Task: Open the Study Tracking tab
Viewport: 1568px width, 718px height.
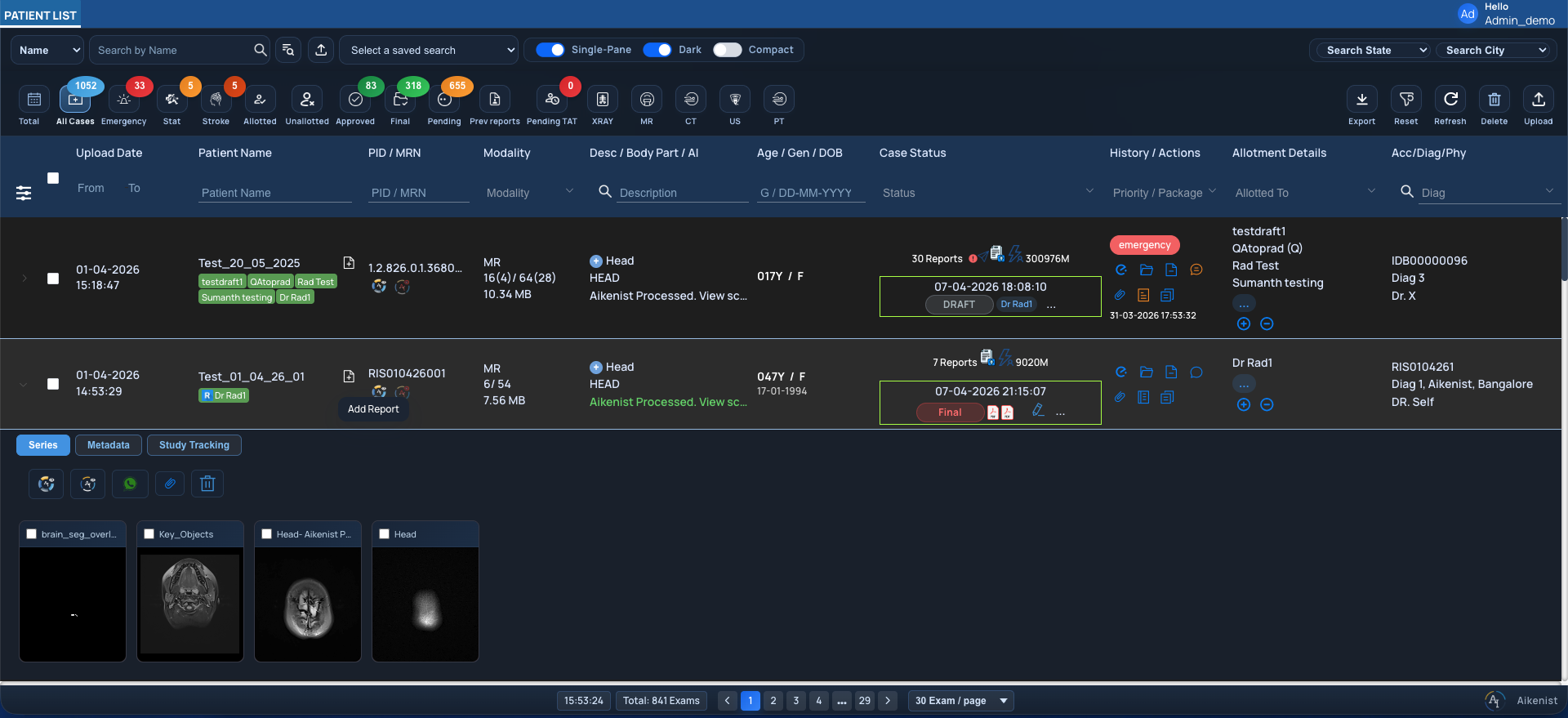Action: point(194,445)
